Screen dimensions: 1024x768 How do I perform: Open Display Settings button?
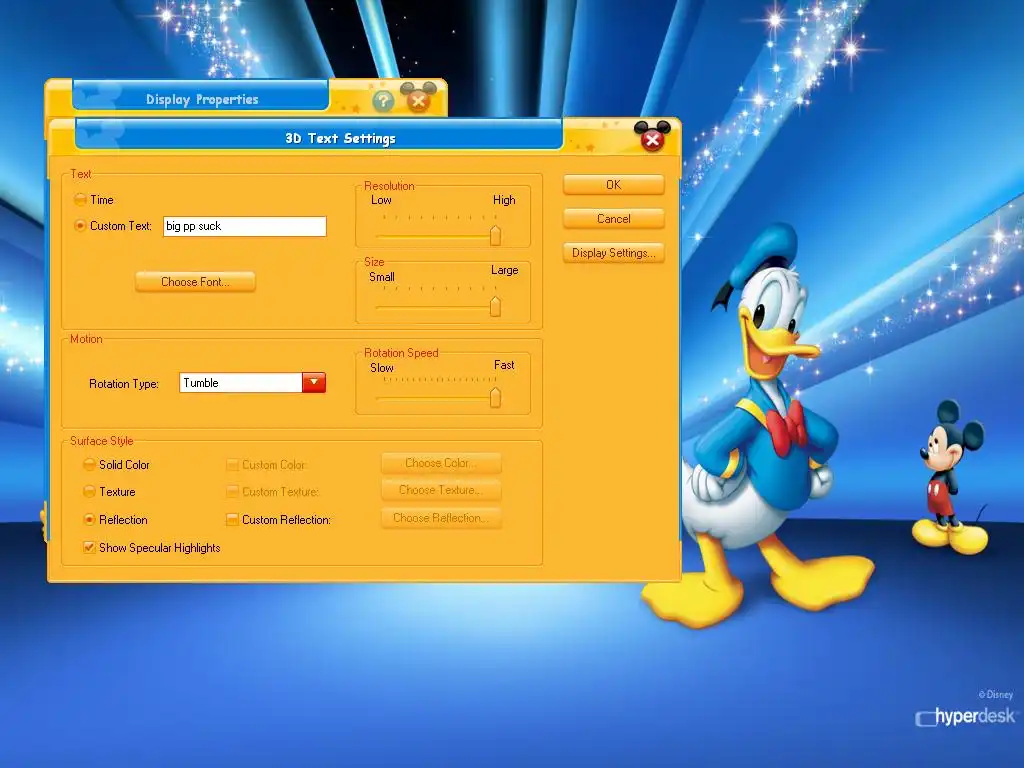(x=614, y=253)
